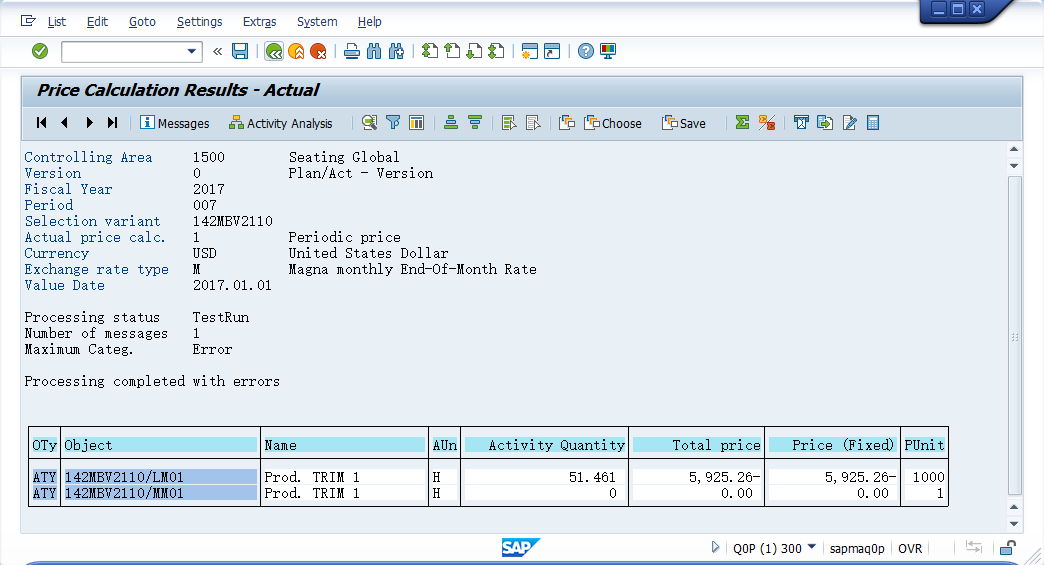Image resolution: width=1044 pixels, height=565 pixels.
Task: Click the Send Mail icon
Action: click(801, 122)
